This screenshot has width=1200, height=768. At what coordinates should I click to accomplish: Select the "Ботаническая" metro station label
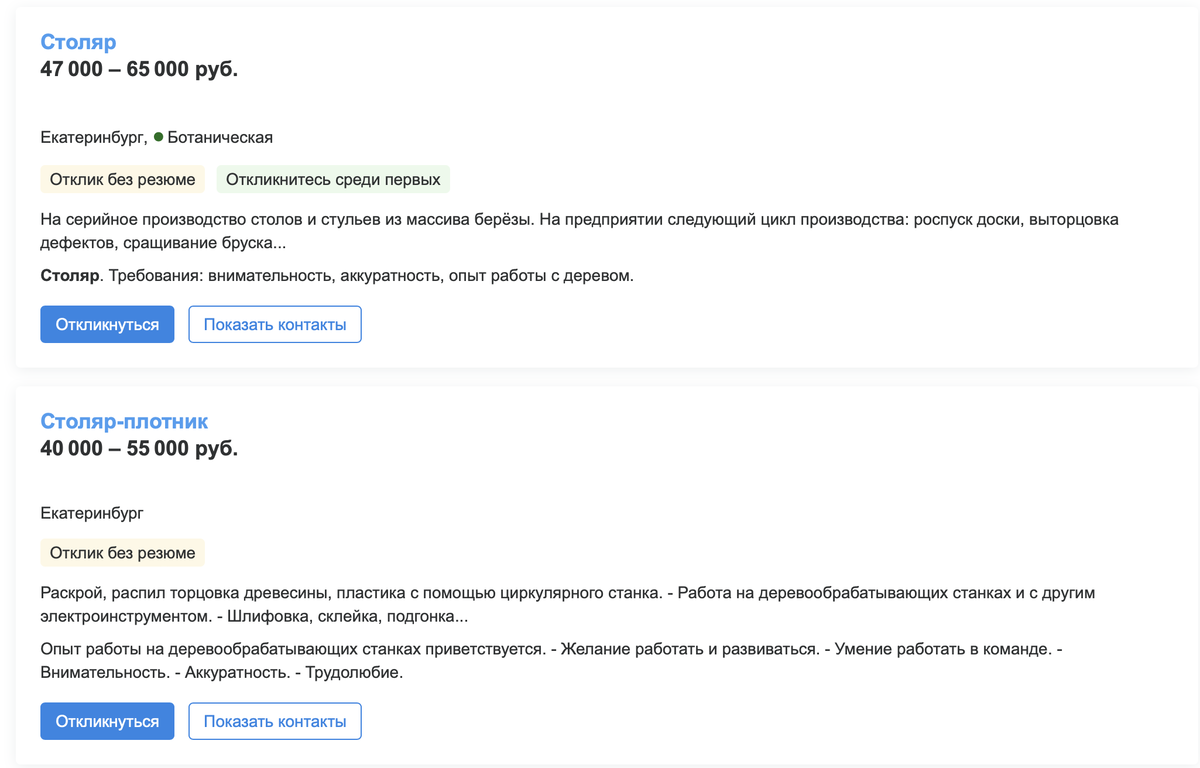tap(220, 137)
